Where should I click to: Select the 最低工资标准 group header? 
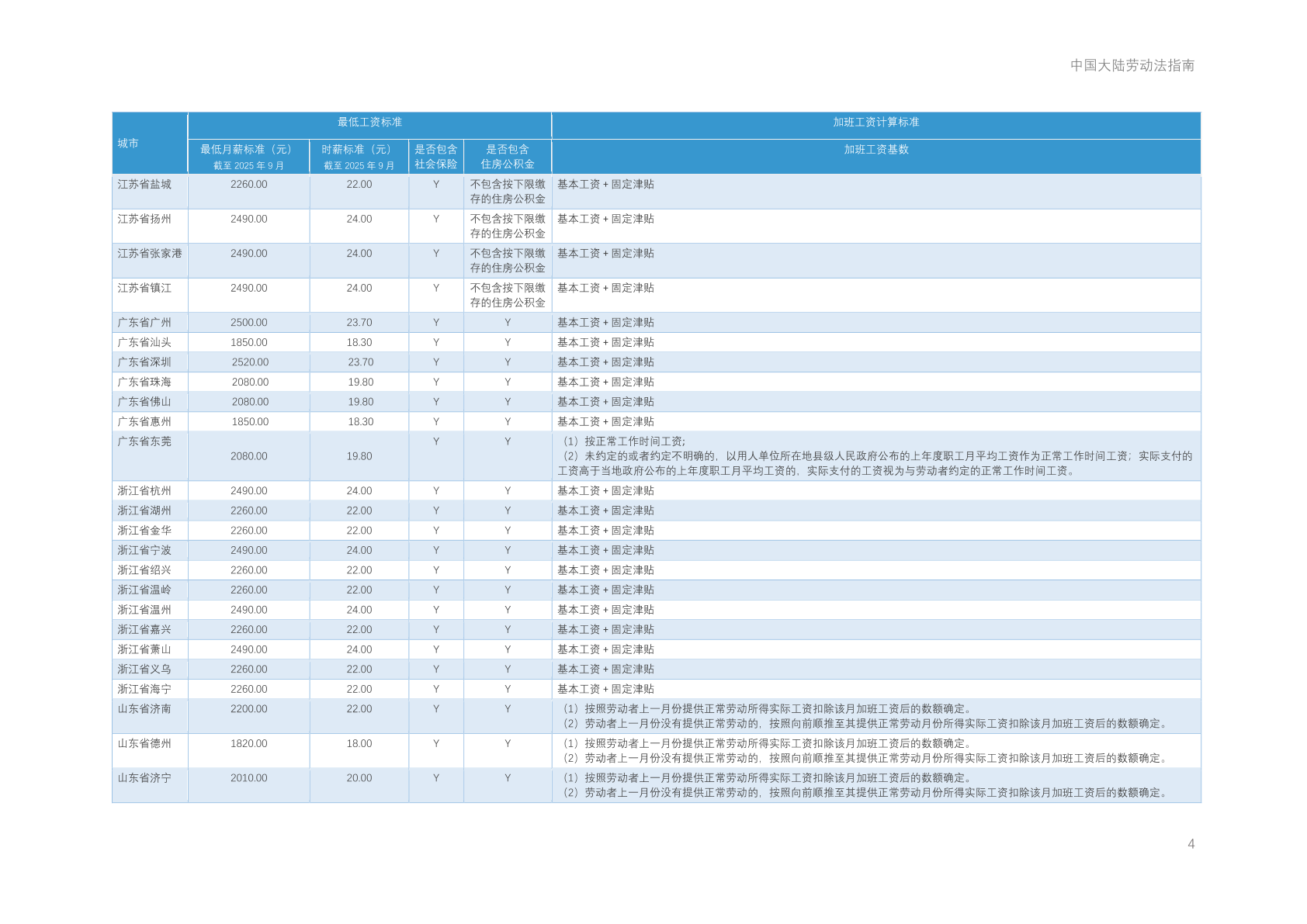(x=369, y=123)
